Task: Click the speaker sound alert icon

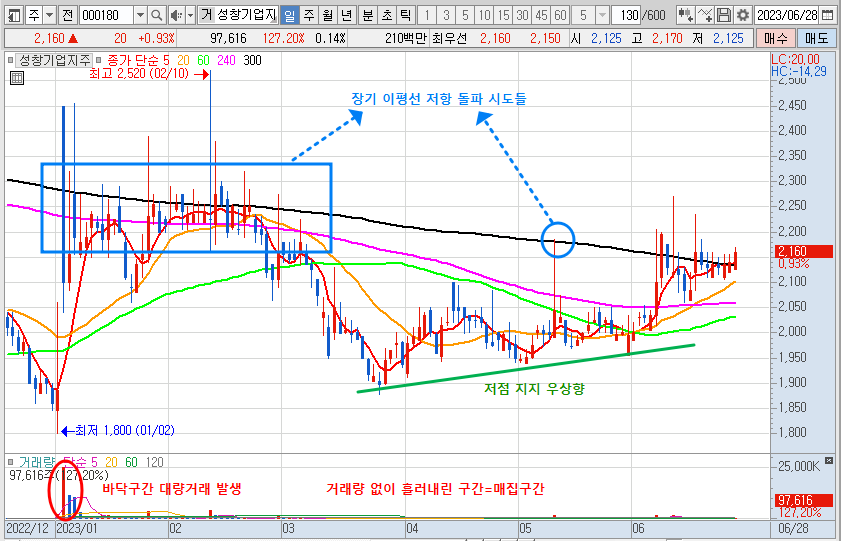Action: pyautogui.click(x=176, y=15)
